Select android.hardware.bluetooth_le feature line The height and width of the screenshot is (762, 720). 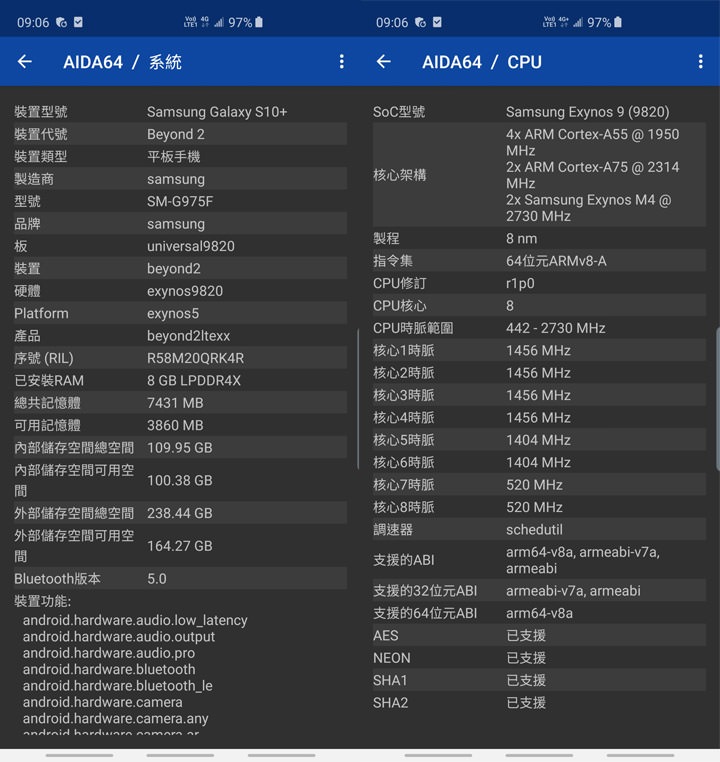[x=118, y=685]
